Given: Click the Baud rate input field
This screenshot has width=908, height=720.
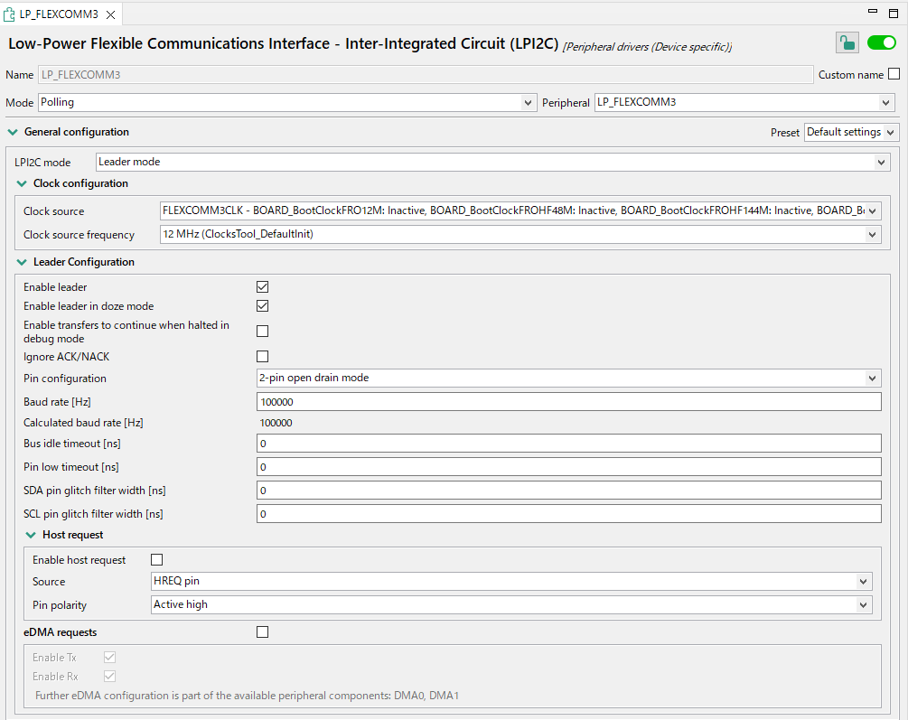Looking at the screenshot, I should [568, 402].
